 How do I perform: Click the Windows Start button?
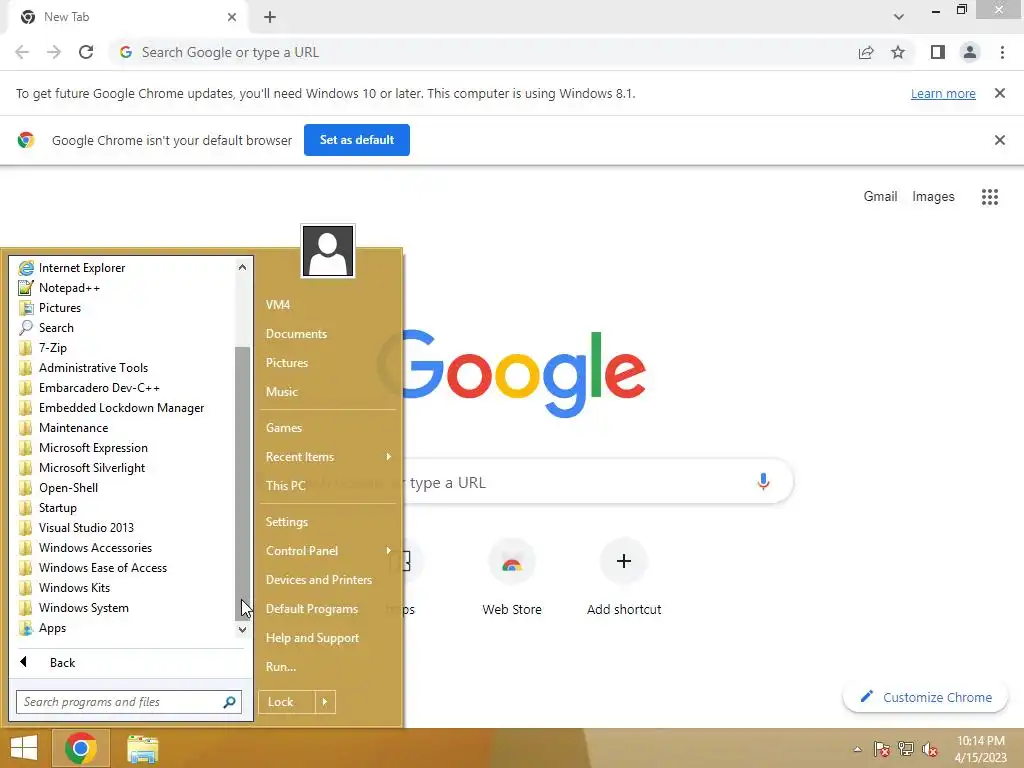(x=24, y=748)
